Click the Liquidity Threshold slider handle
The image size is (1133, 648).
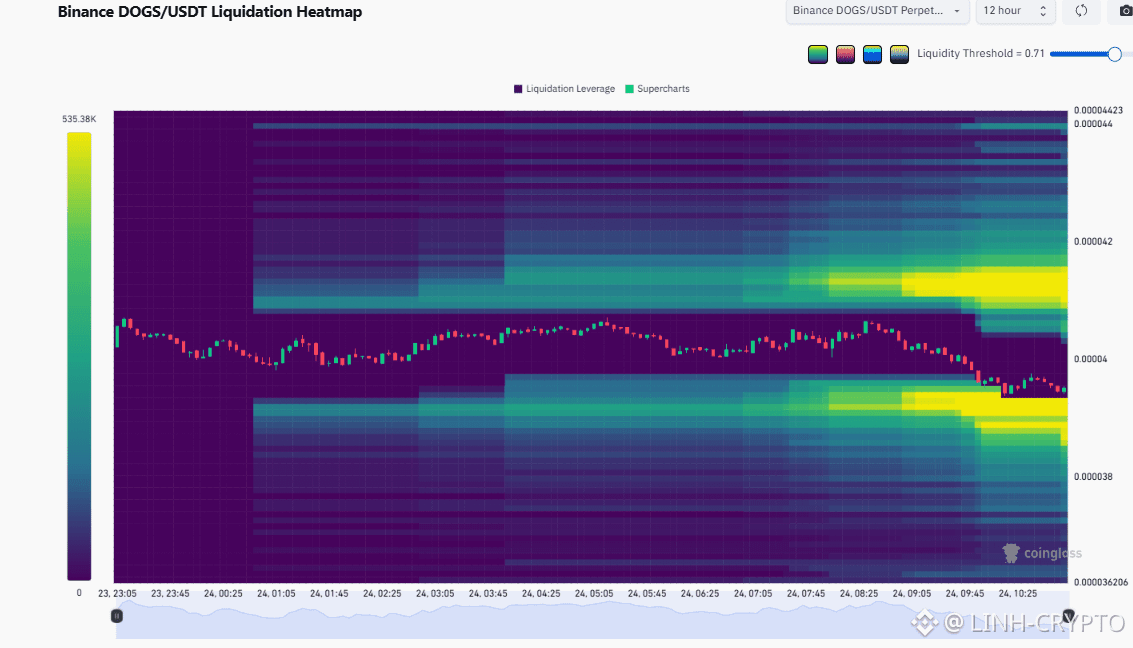tap(1114, 54)
